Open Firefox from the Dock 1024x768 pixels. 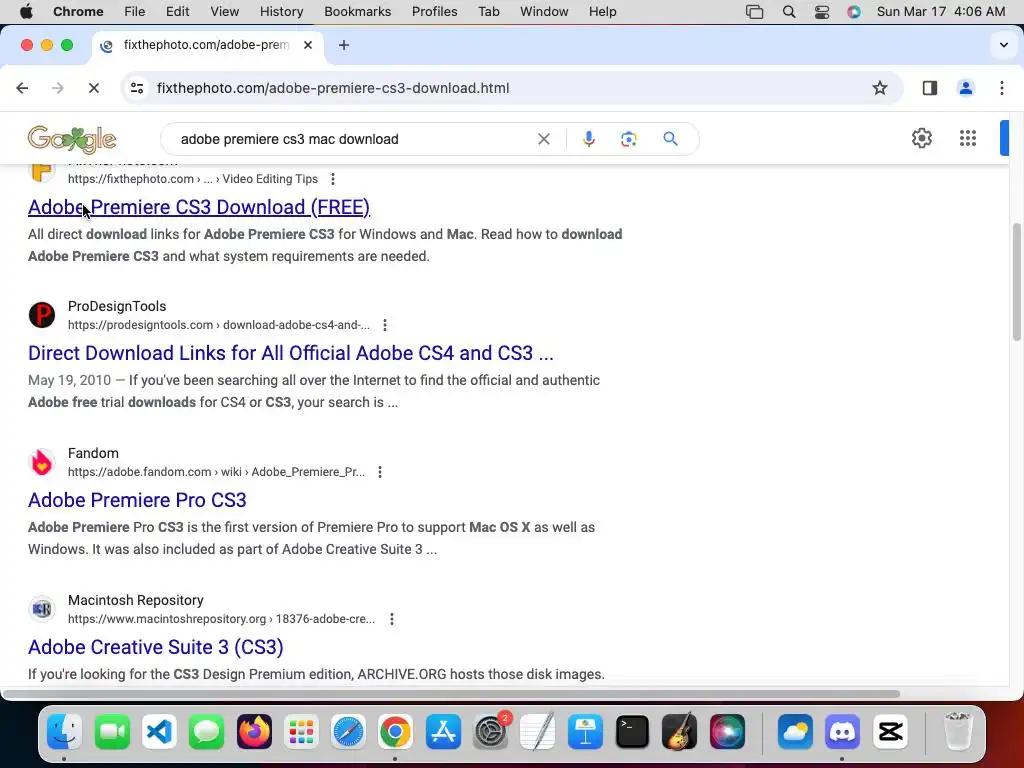click(254, 731)
